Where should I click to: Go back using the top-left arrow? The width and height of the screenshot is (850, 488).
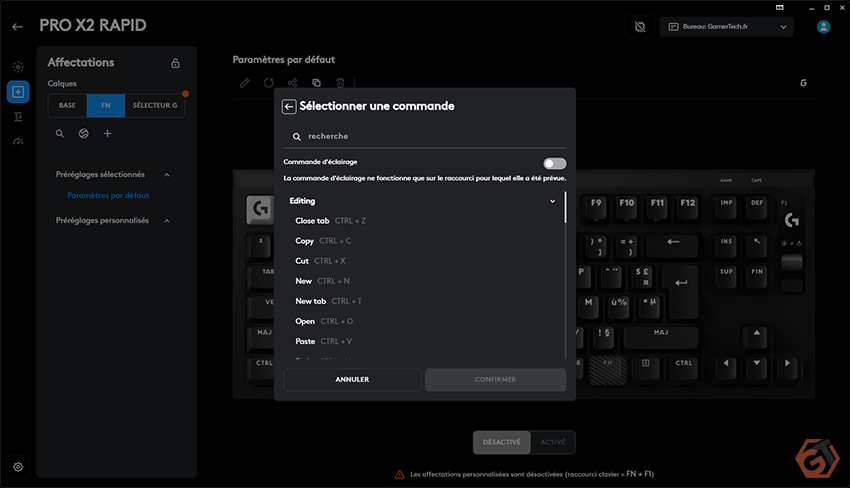17,26
